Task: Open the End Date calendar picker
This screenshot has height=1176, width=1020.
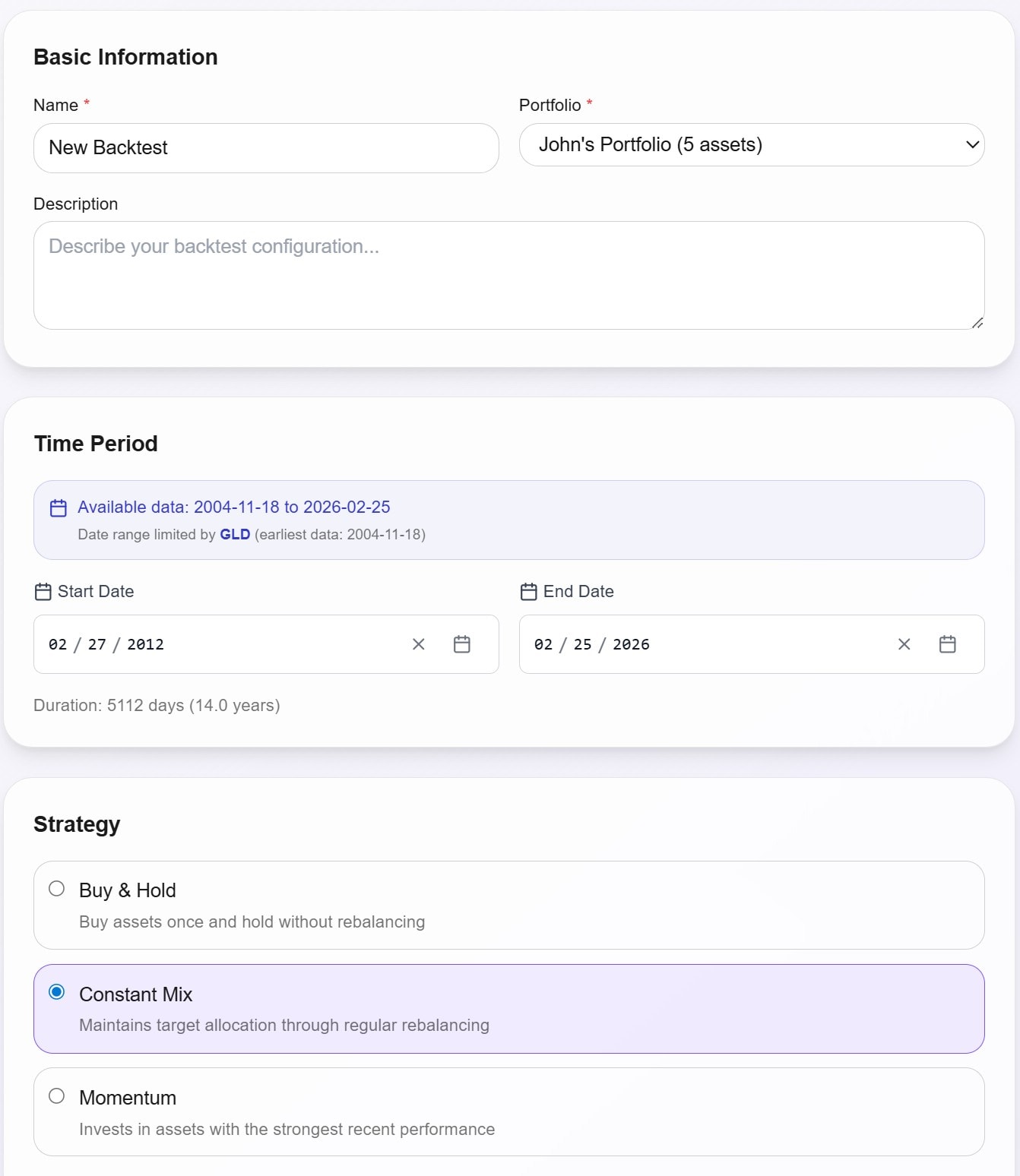Action: click(x=948, y=644)
